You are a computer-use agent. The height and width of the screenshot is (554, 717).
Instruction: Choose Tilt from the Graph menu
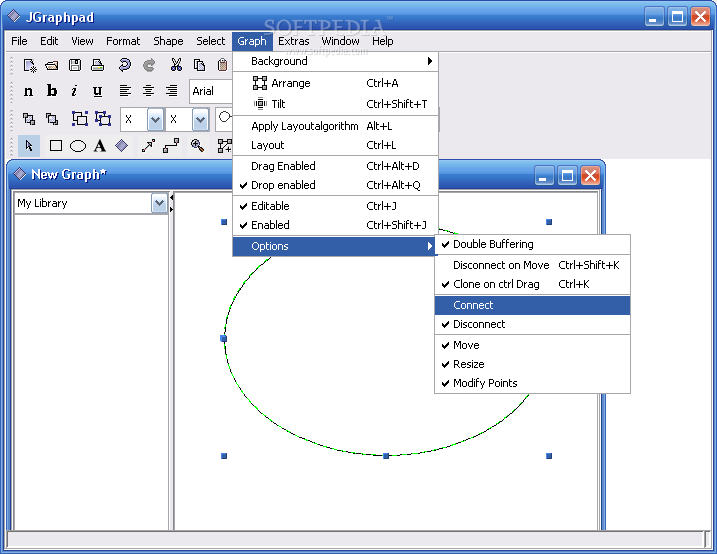pos(335,104)
